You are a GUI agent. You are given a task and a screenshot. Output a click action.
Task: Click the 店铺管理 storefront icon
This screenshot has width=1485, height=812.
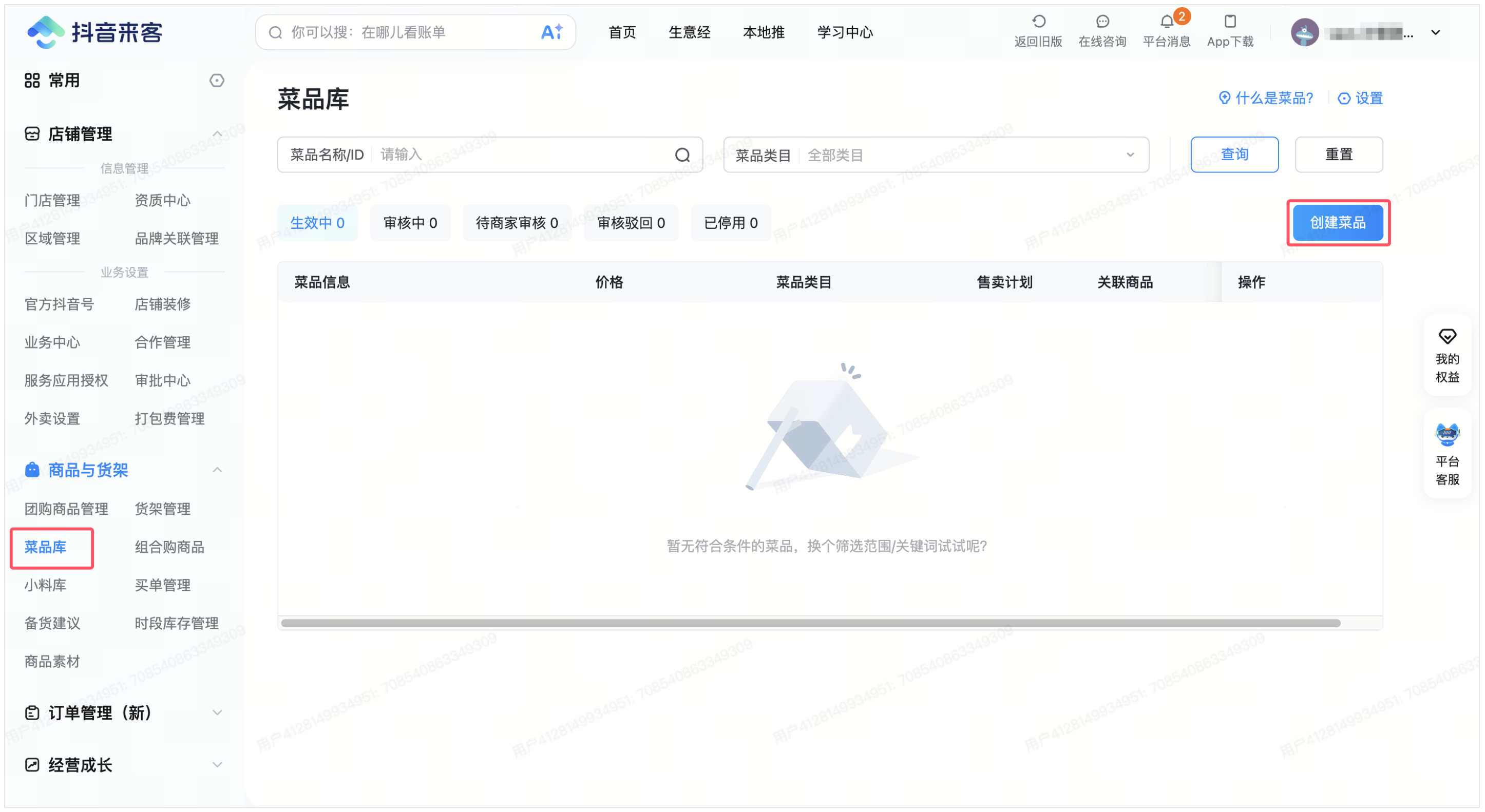[32, 133]
